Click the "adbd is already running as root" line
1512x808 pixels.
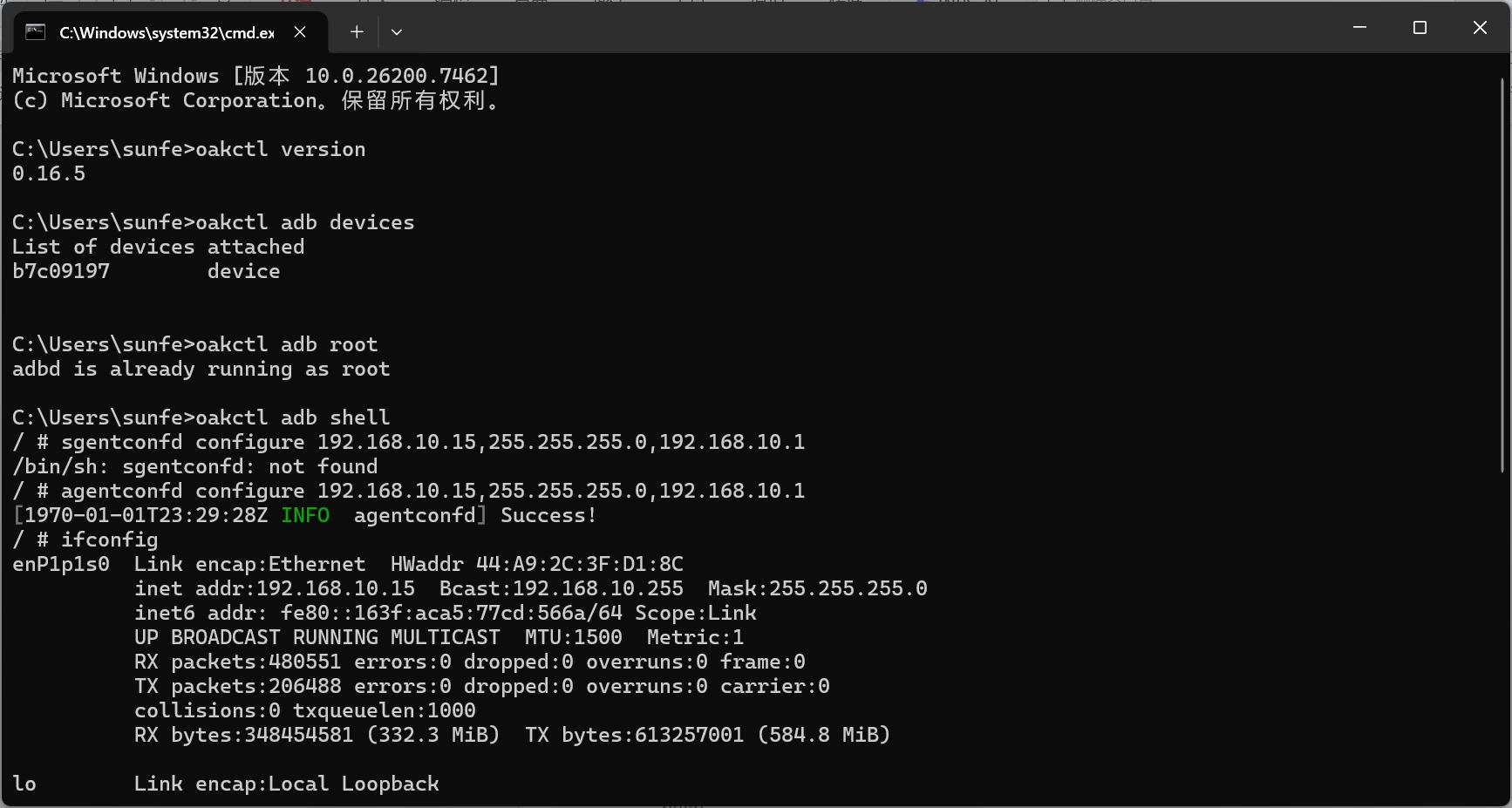(201, 369)
